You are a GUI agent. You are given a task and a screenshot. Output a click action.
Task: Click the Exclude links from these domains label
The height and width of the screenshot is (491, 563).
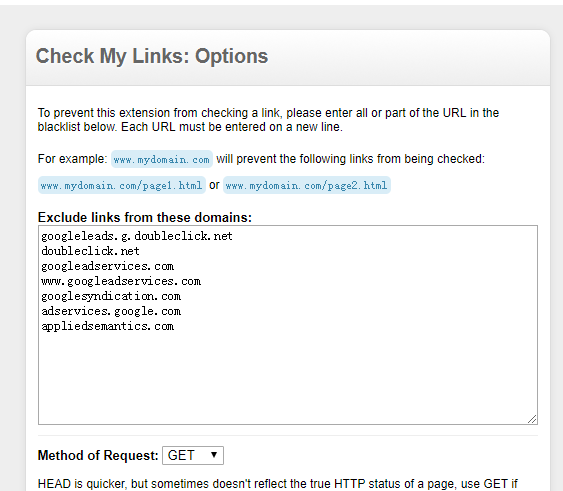[x=145, y=217]
